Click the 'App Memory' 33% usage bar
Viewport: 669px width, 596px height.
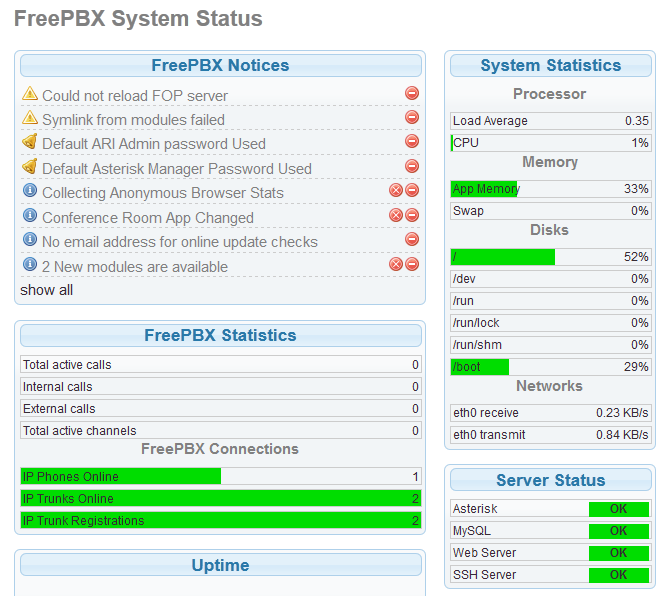[x=551, y=189]
